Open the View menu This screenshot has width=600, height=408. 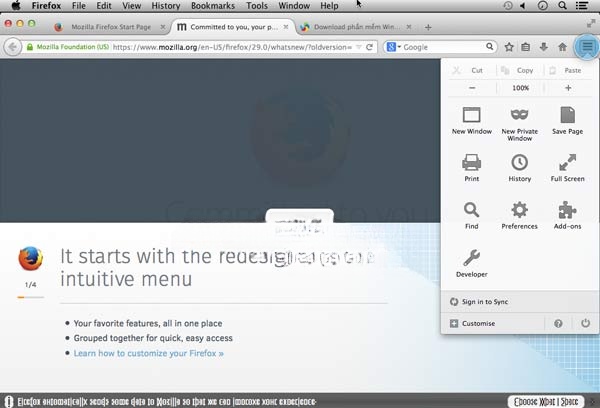[132, 6]
